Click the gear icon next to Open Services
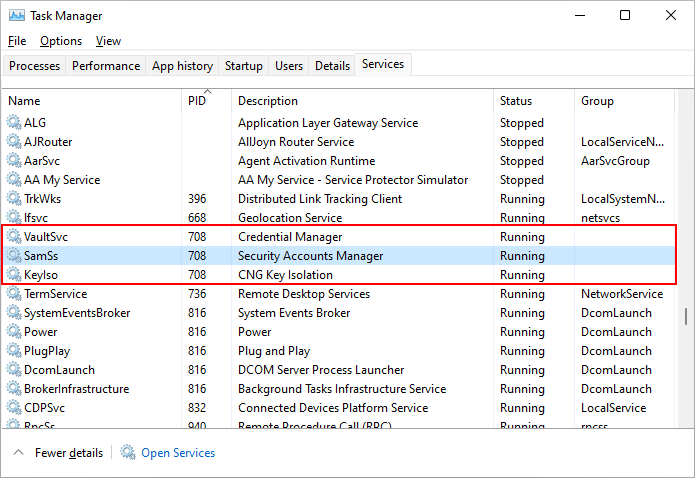 (128, 452)
